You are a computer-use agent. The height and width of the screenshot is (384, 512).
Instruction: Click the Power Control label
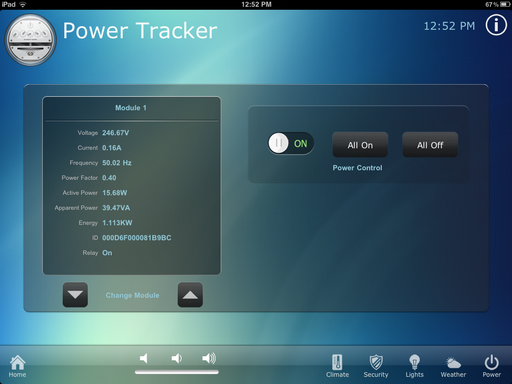[357, 168]
